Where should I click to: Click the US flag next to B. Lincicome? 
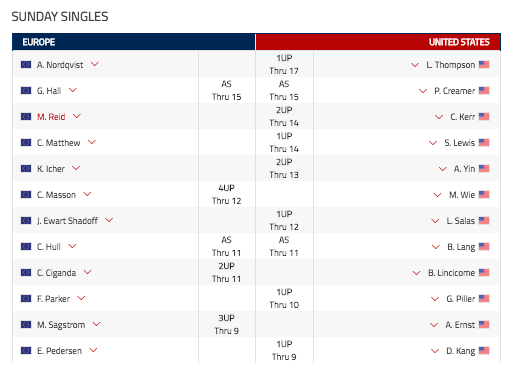point(484,272)
